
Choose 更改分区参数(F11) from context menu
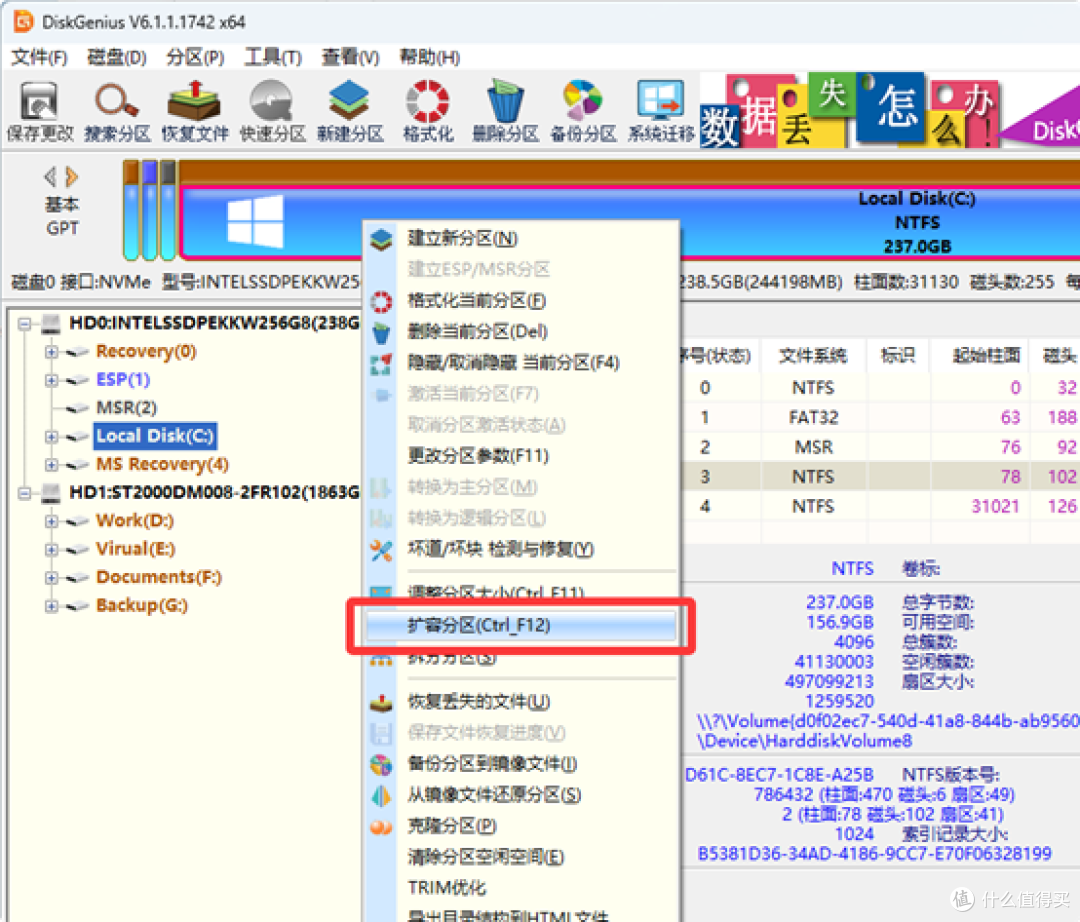[x=521, y=456]
